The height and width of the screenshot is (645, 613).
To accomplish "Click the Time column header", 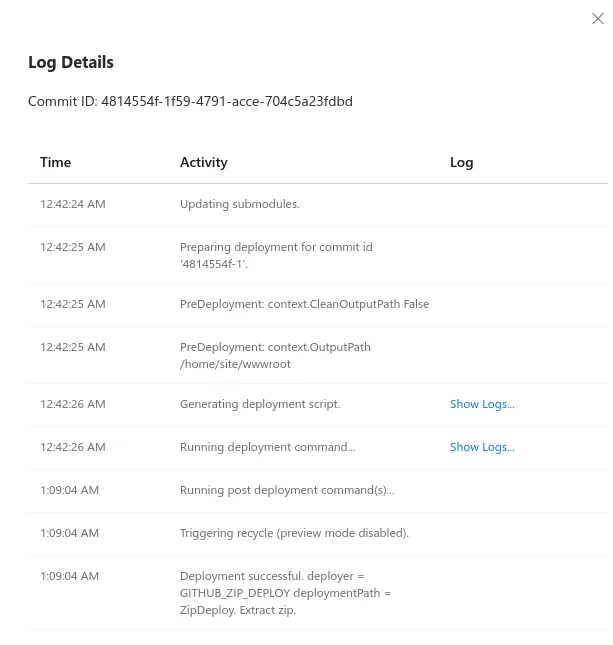I will [56, 162].
